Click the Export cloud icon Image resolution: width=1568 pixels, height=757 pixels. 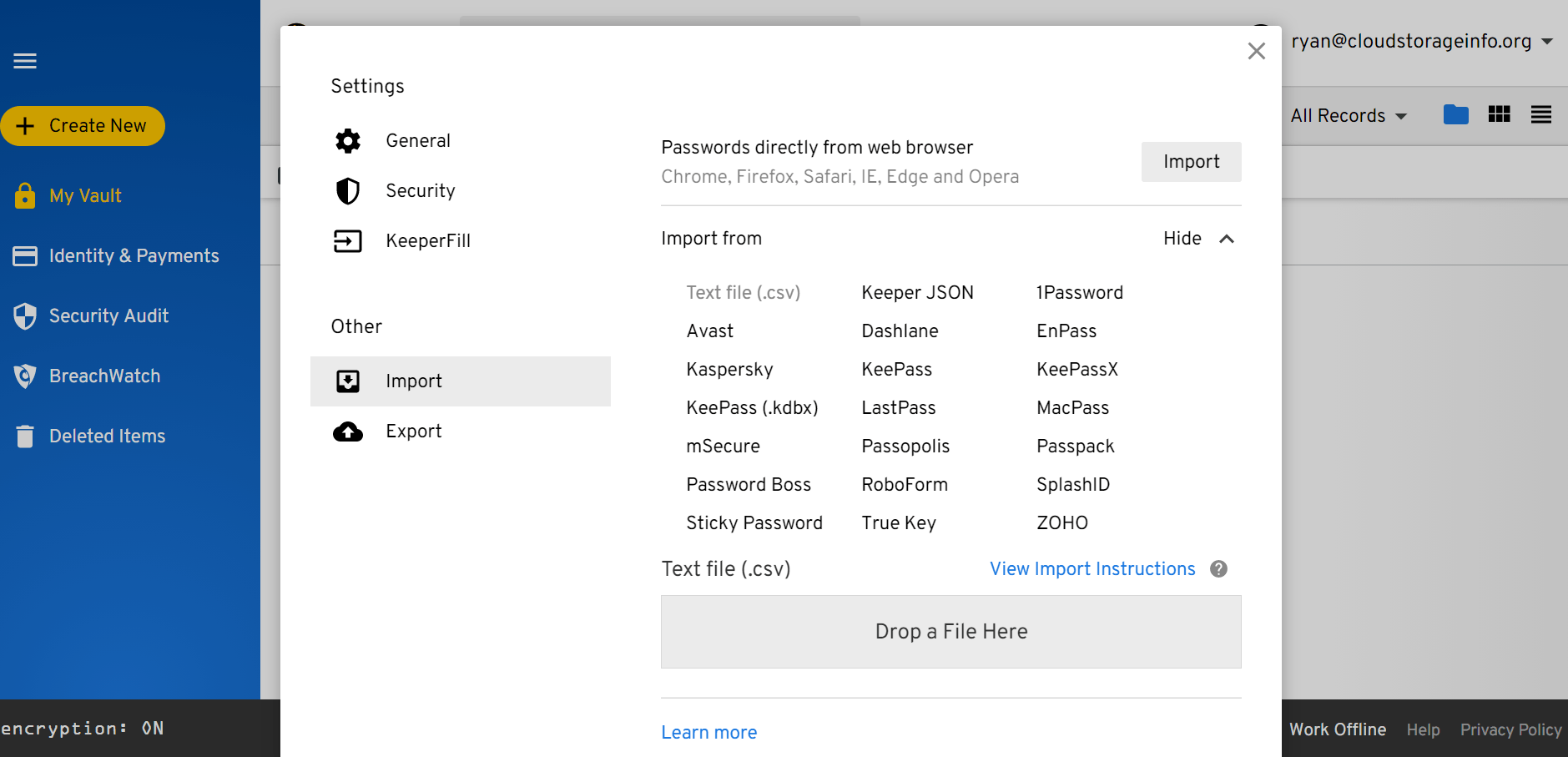point(348,431)
